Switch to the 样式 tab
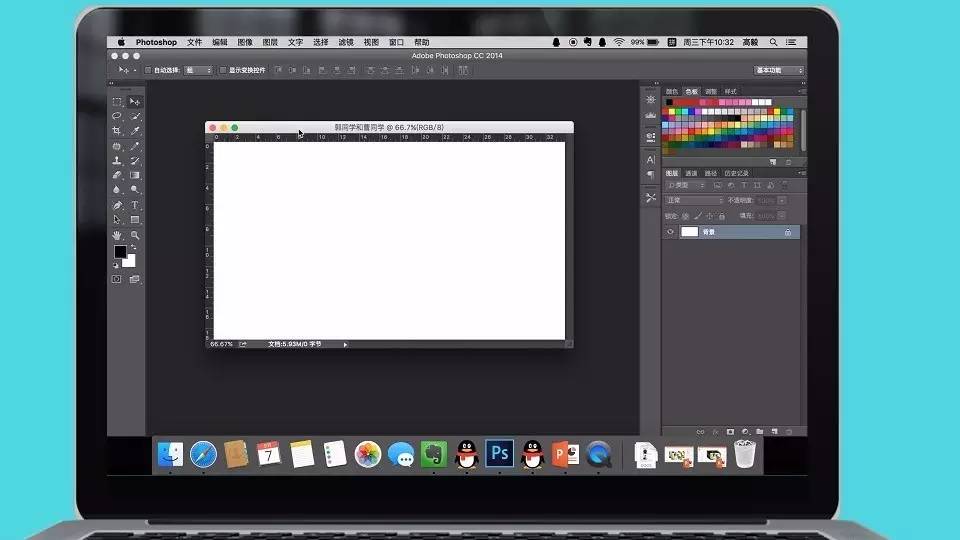Viewport: 960px width, 540px height. 730,91
